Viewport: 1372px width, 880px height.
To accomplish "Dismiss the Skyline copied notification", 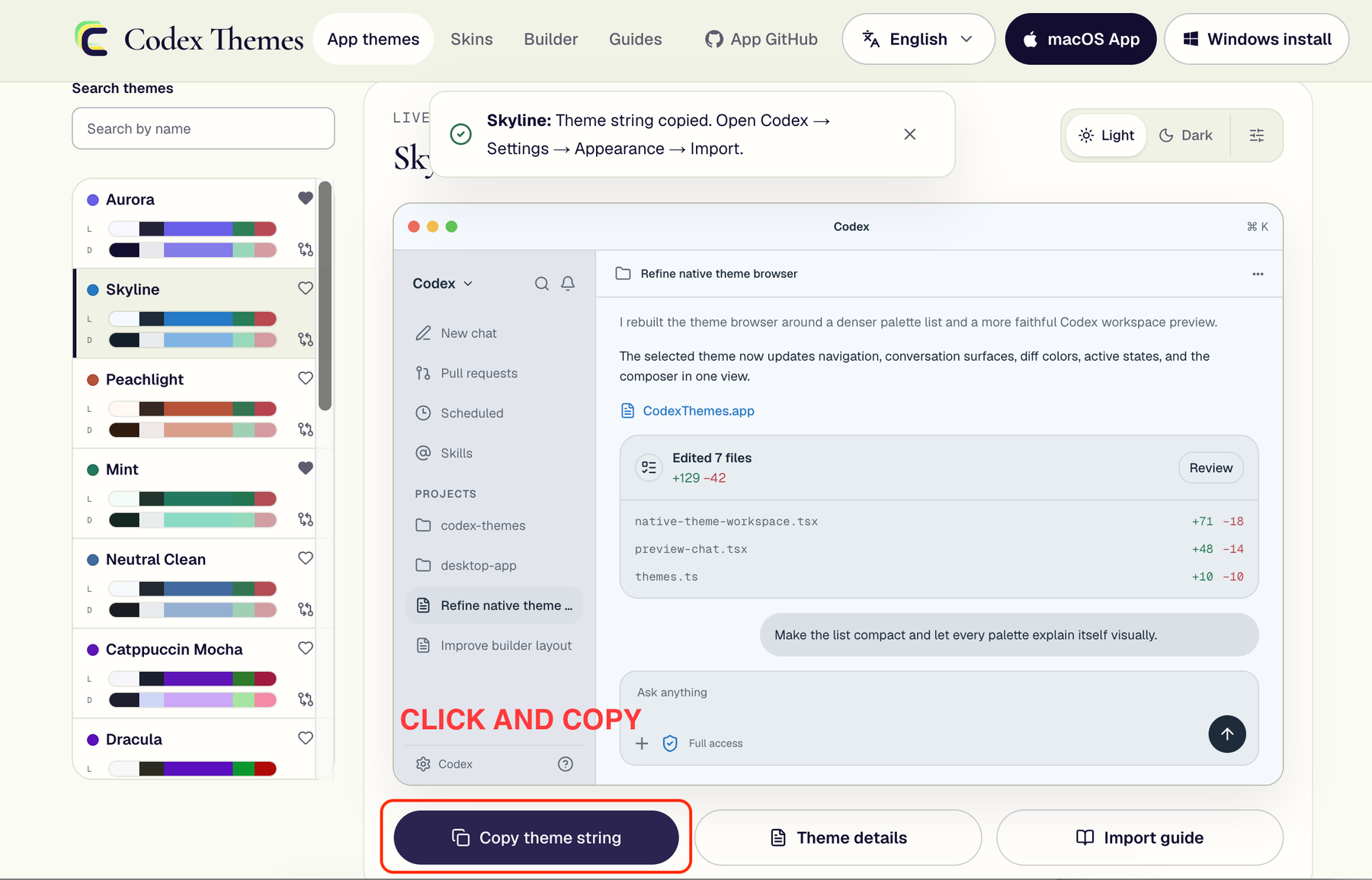I will coord(909,134).
